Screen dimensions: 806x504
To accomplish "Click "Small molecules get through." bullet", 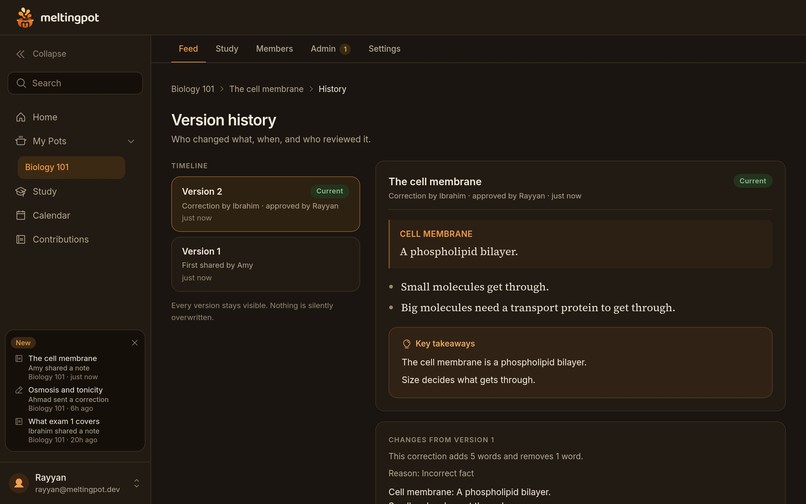I will point(474,287).
